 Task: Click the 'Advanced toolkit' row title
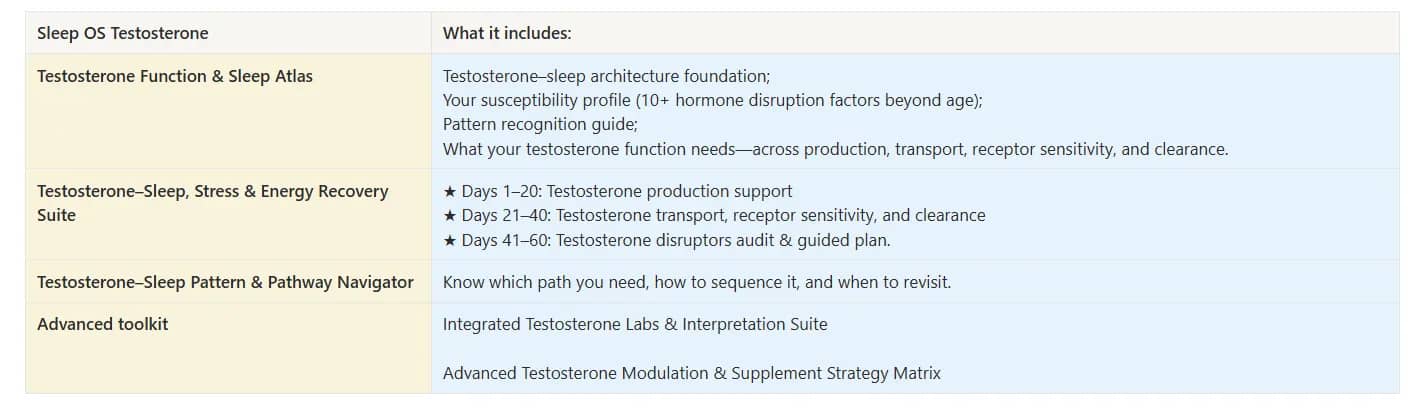[x=103, y=323]
